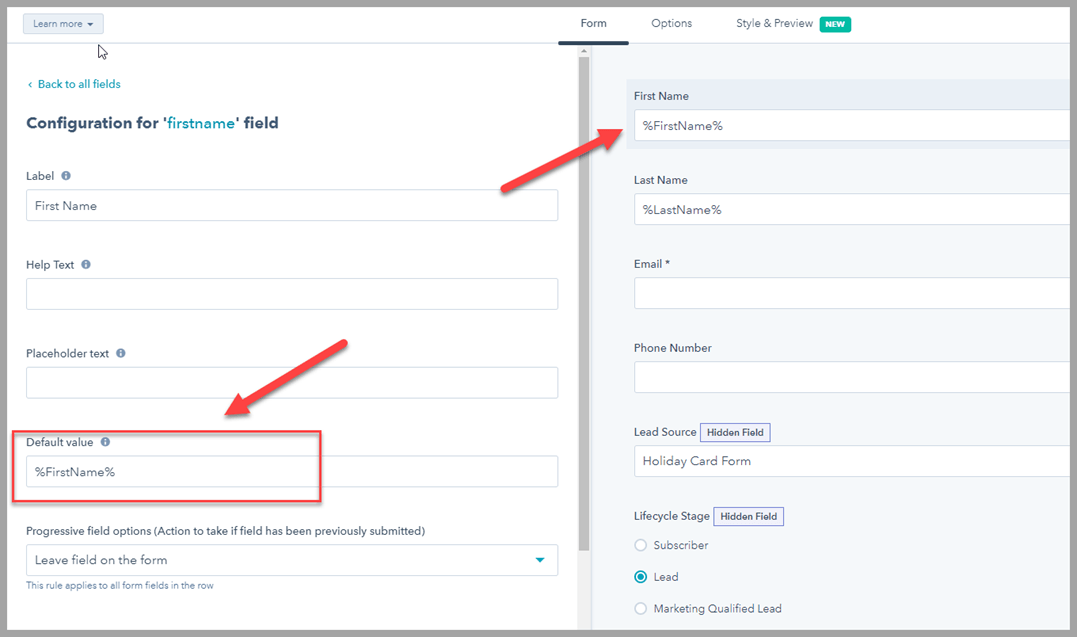Click the Hidden Field badge beside Lifecycle Stage
Viewport: 1077px width, 637px height.
pyautogui.click(x=749, y=516)
